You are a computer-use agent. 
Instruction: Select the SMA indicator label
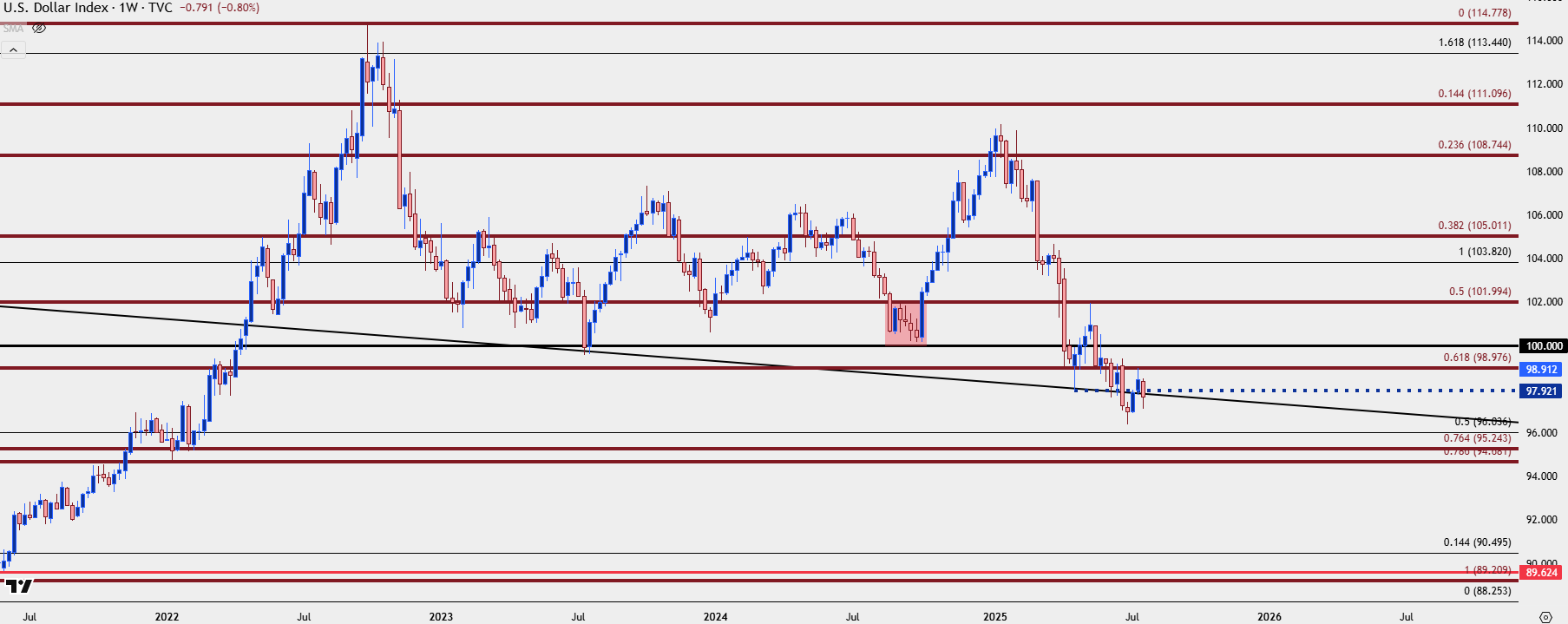click(13, 29)
